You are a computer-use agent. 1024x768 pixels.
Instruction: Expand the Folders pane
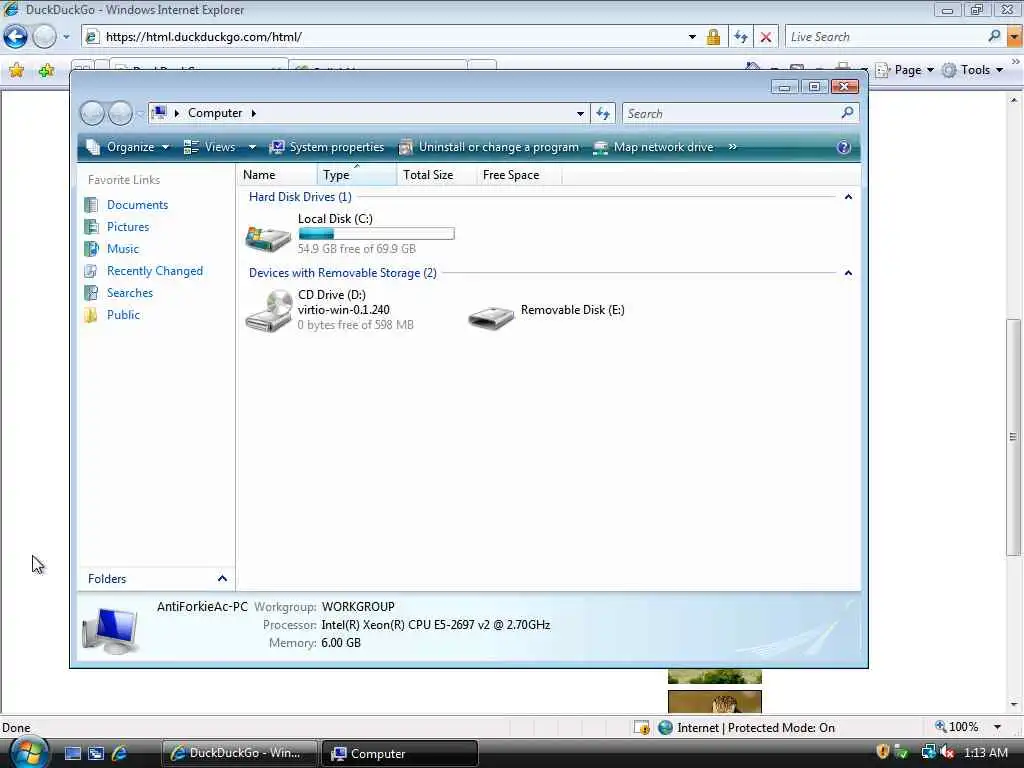[222, 579]
